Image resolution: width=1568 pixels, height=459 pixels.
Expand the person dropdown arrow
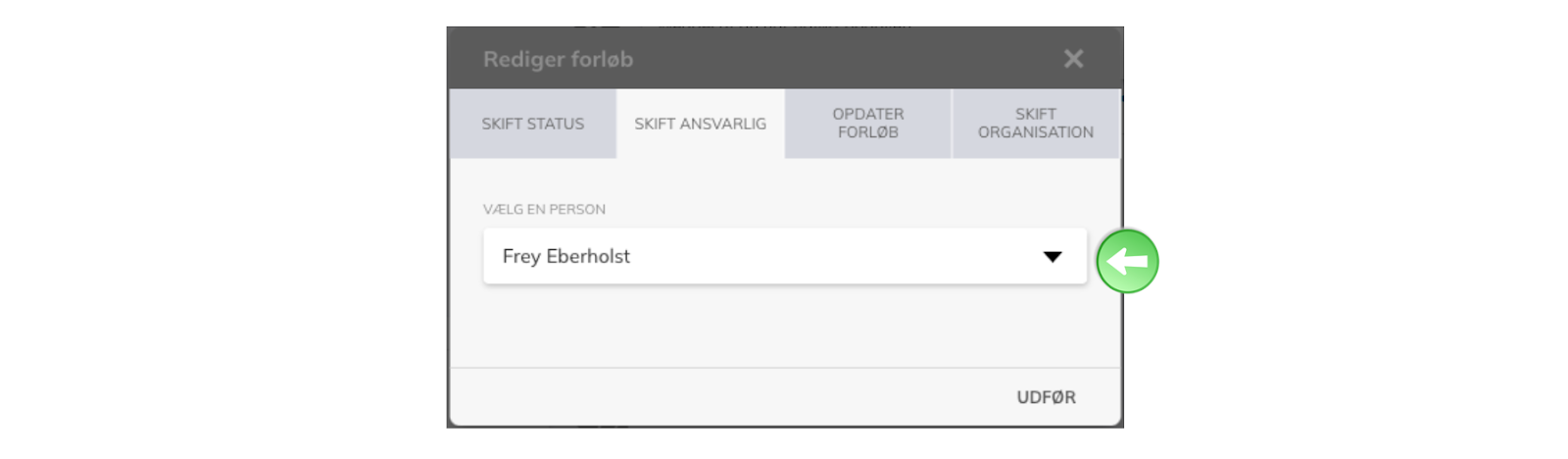[1053, 257]
